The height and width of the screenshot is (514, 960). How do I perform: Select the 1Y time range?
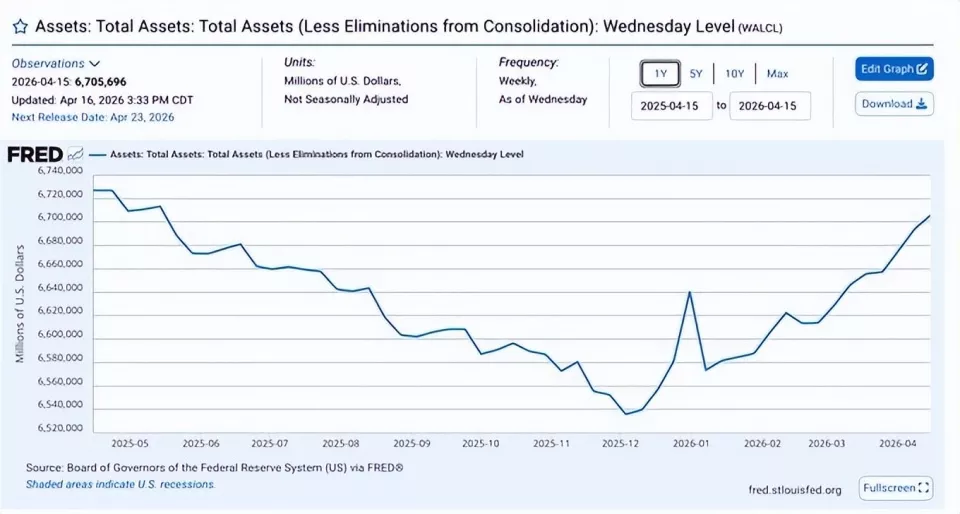(x=660, y=73)
